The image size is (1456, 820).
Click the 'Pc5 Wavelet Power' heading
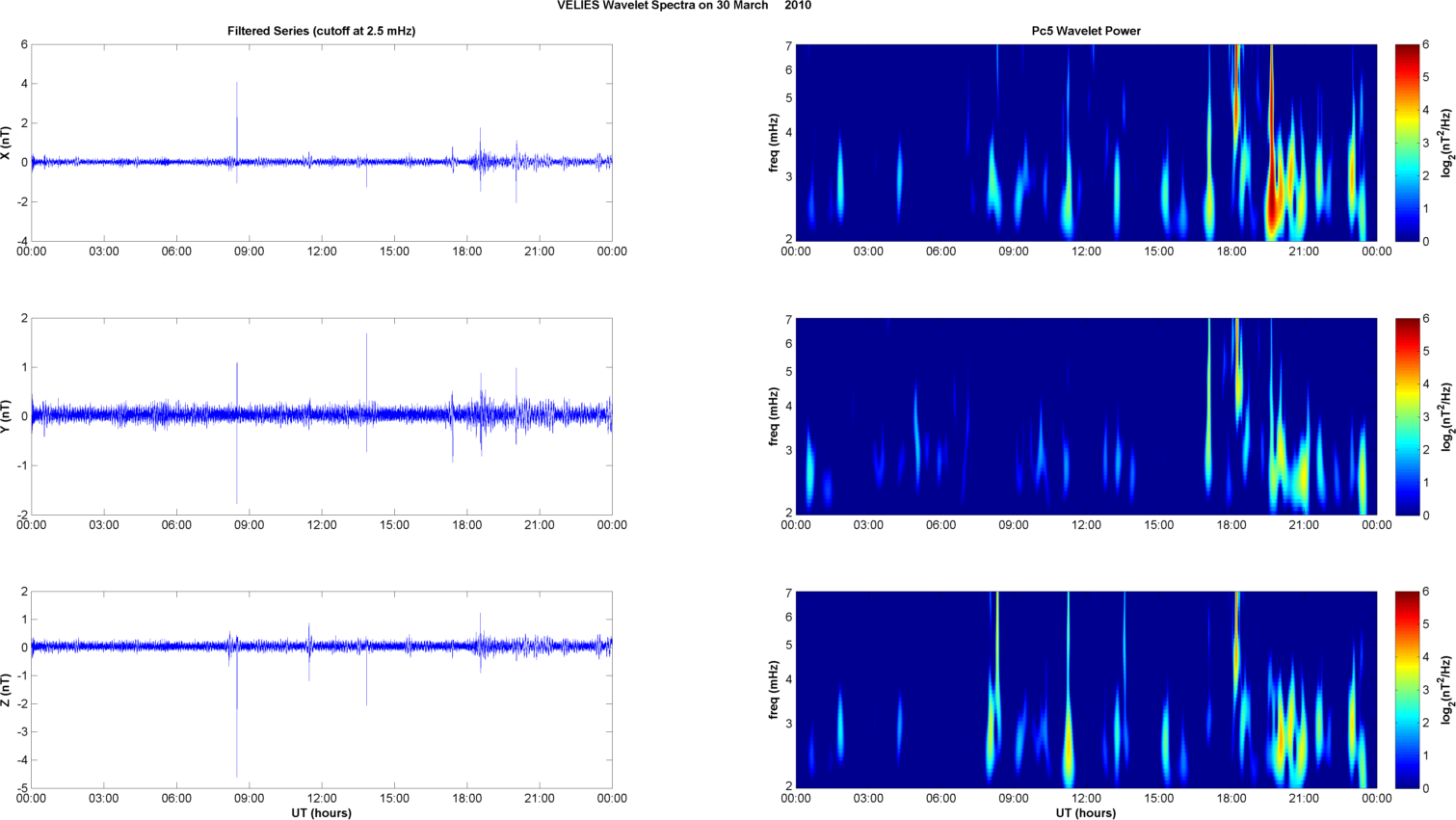pyautogui.click(x=1086, y=31)
